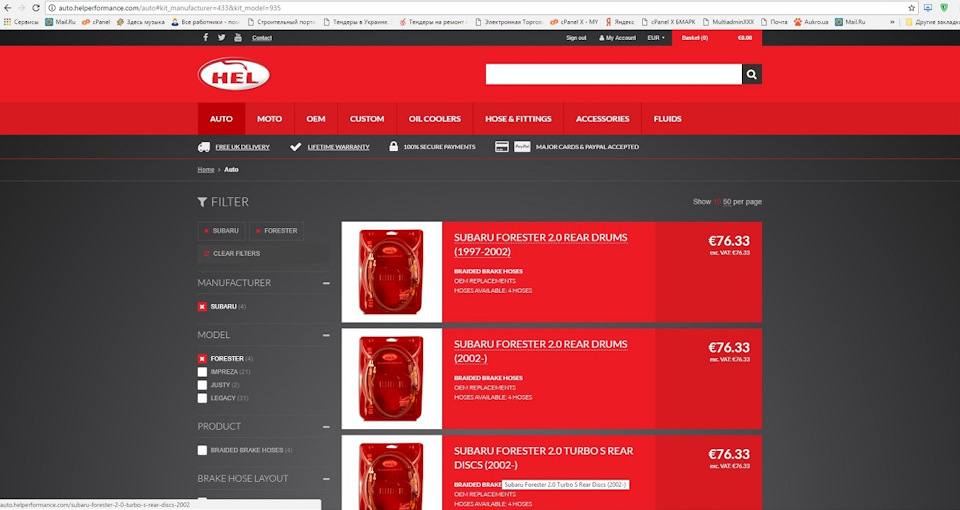Uncheck the Forester model checkbox
This screenshot has height=510, width=960.
[202, 359]
